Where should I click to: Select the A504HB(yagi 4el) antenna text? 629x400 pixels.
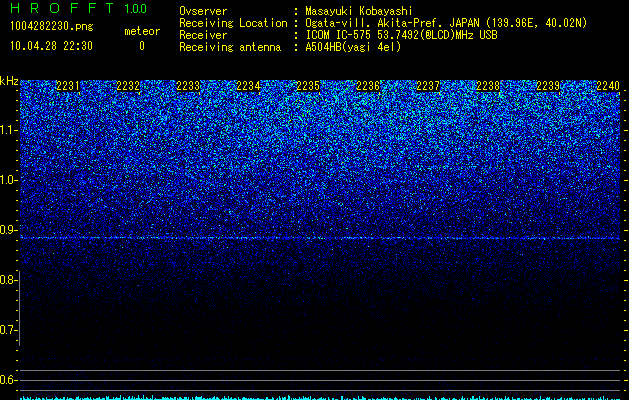(x=353, y=47)
